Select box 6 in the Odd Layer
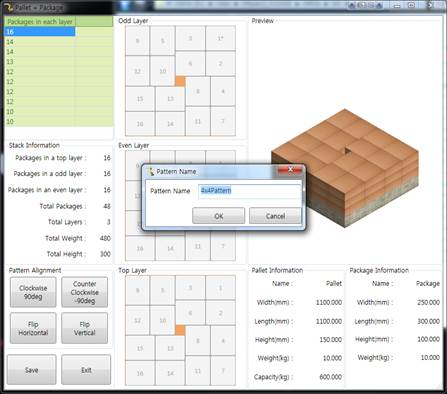 pyautogui.click(x=190, y=63)
